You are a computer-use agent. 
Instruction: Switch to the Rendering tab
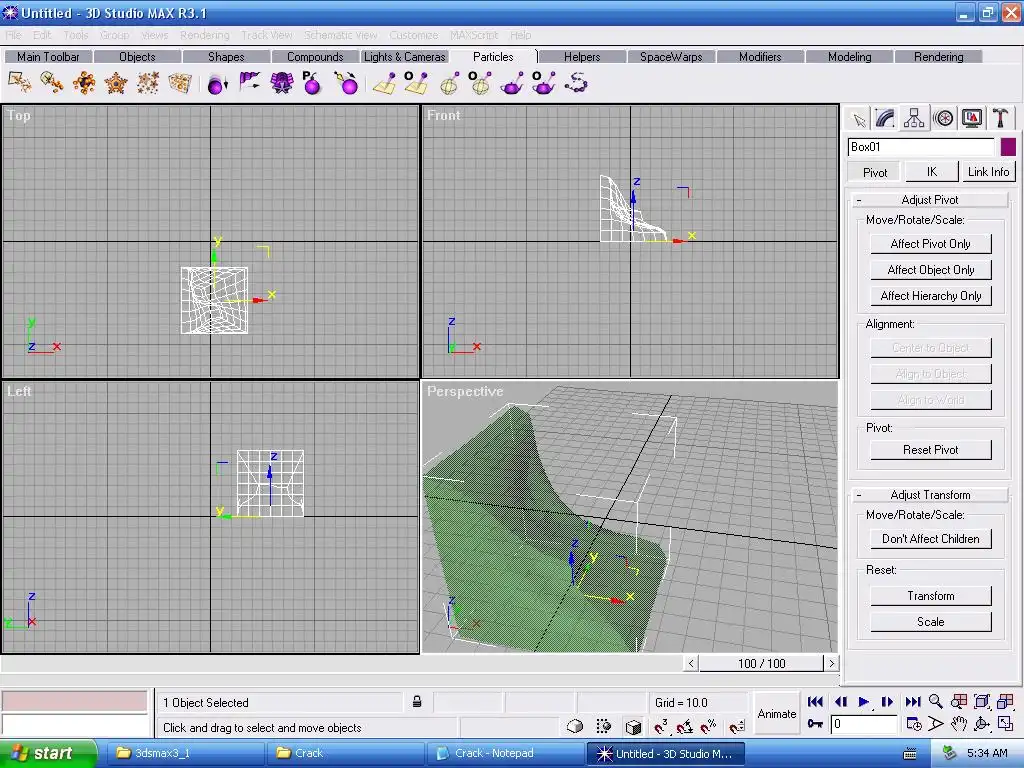point(938,57)
